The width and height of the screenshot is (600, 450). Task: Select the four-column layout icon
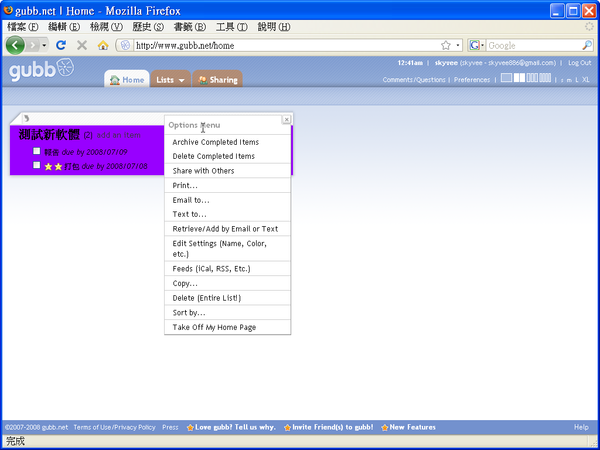pos(545,78)
